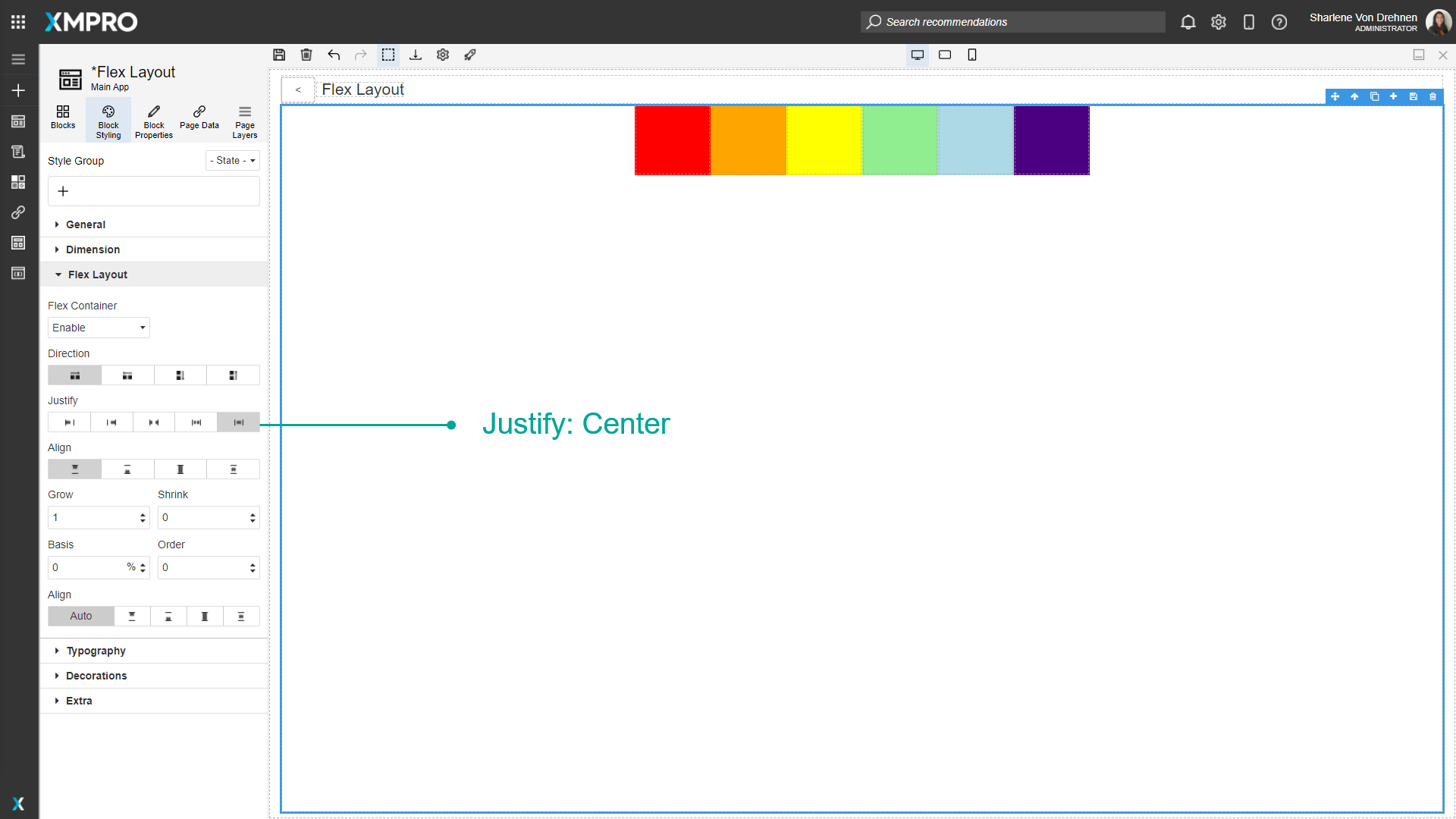1456x819 pixels.
Task: Open the XMPRO apps grid menu
Action: [17, 21]
